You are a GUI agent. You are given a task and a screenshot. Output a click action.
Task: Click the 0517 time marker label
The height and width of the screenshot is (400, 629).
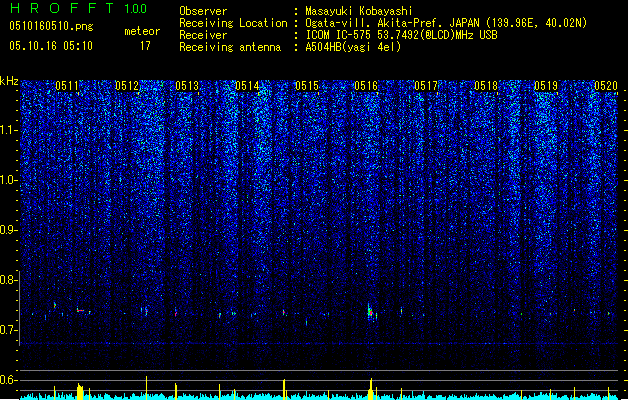(x=426, y=86)
